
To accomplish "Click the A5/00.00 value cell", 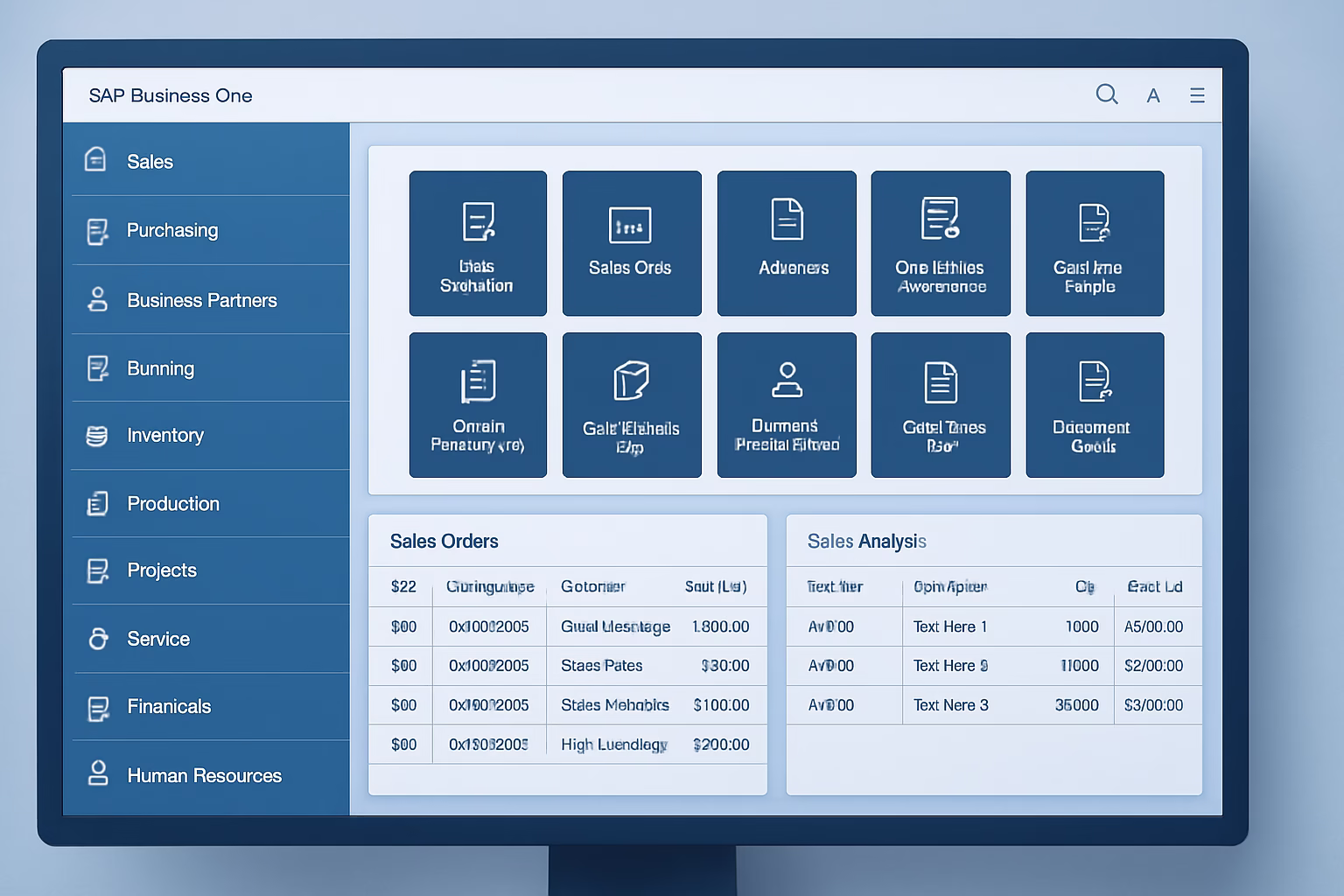I will tap(1153, 626).
